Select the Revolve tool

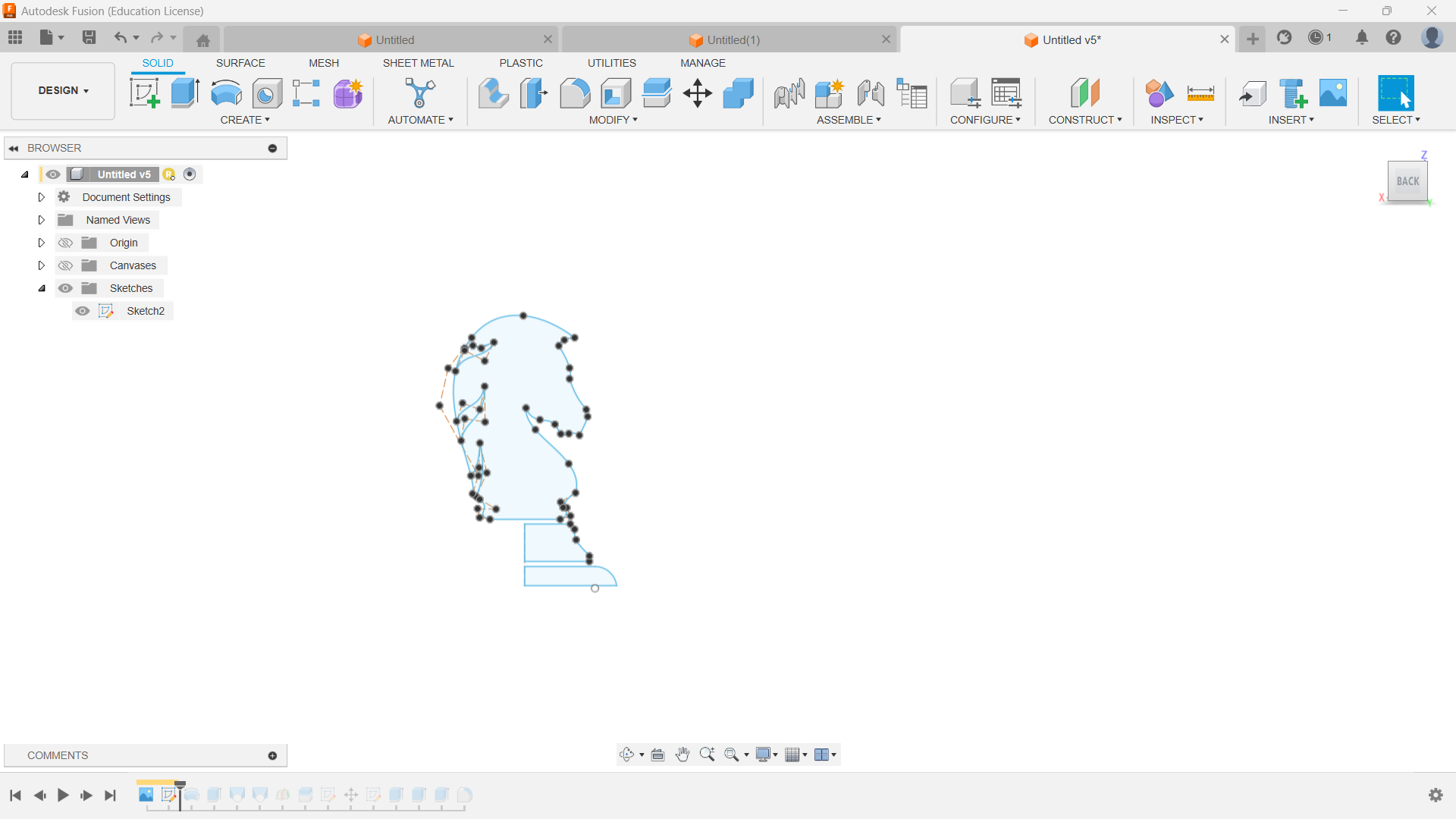click(226, 93)
